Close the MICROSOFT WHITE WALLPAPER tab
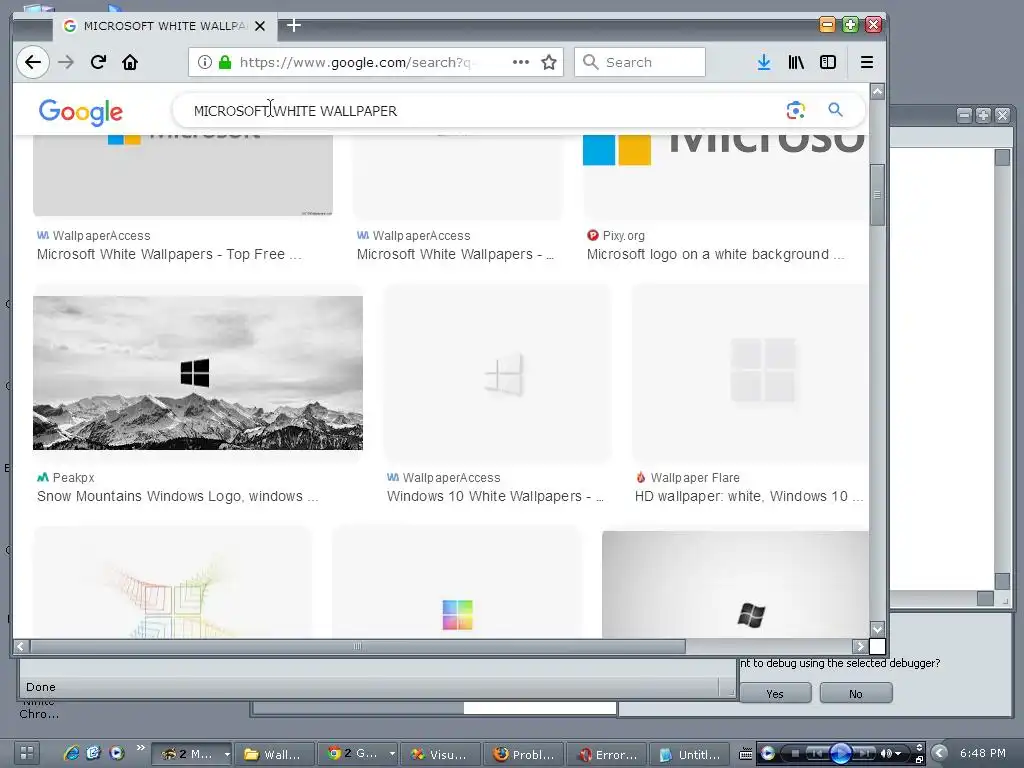The width and height of the screenshot is (1024, 768). click(x=260, y=26)
